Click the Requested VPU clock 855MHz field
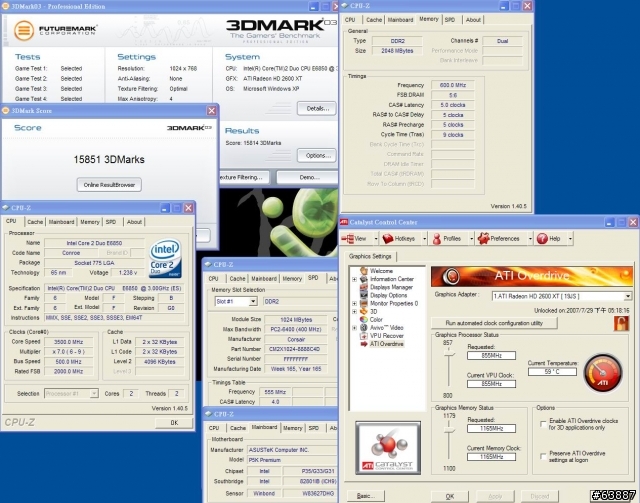Image resolution: width=640 pixels, height=503 pixels. pyautogui.click(x=491, y=356)
